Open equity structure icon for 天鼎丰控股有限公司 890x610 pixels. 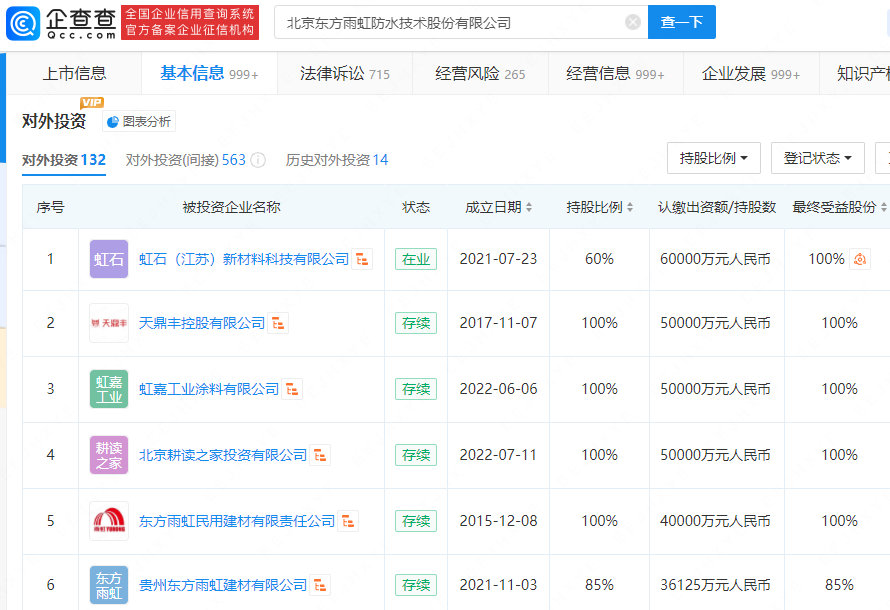(x=278, y=323)
